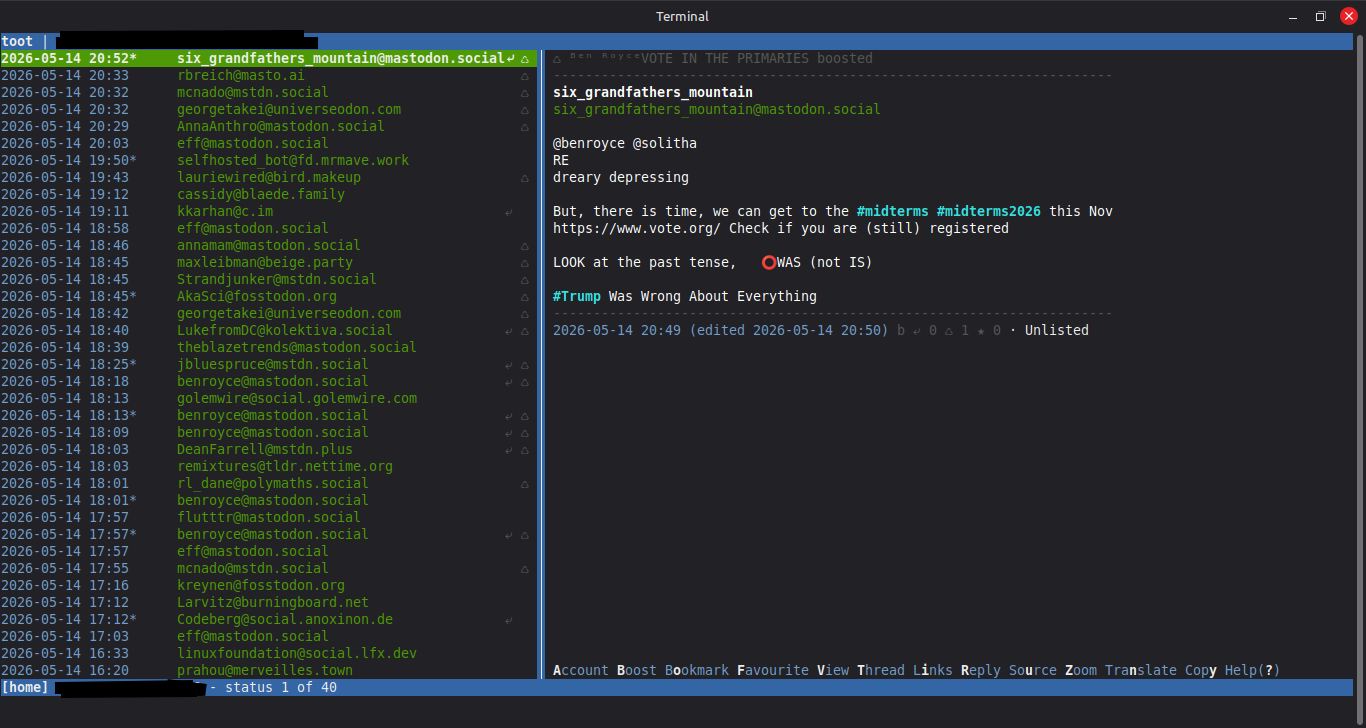Select Boost in the bottom command bar
The image size is (1366, 728).
point(637,670)
